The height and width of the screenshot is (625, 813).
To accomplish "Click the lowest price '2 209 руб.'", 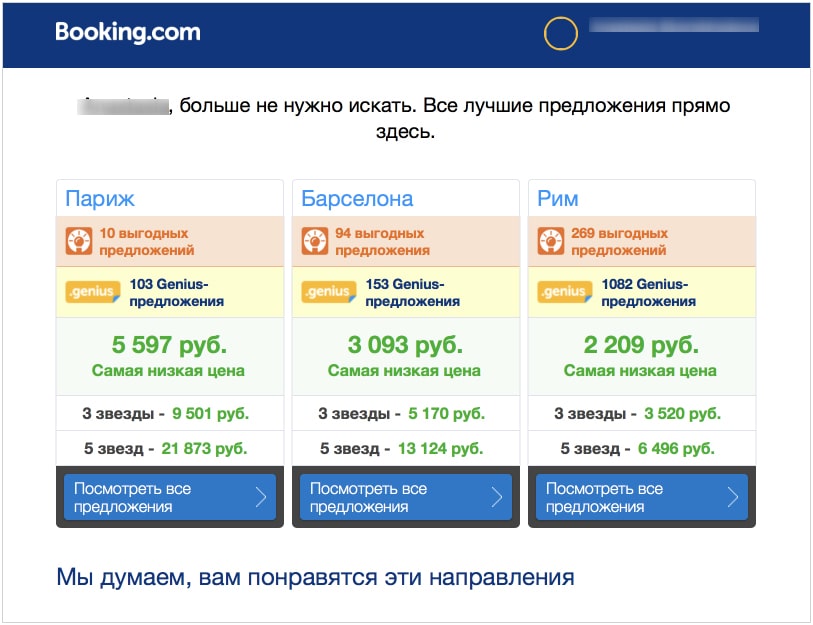I will coord(641,345).
